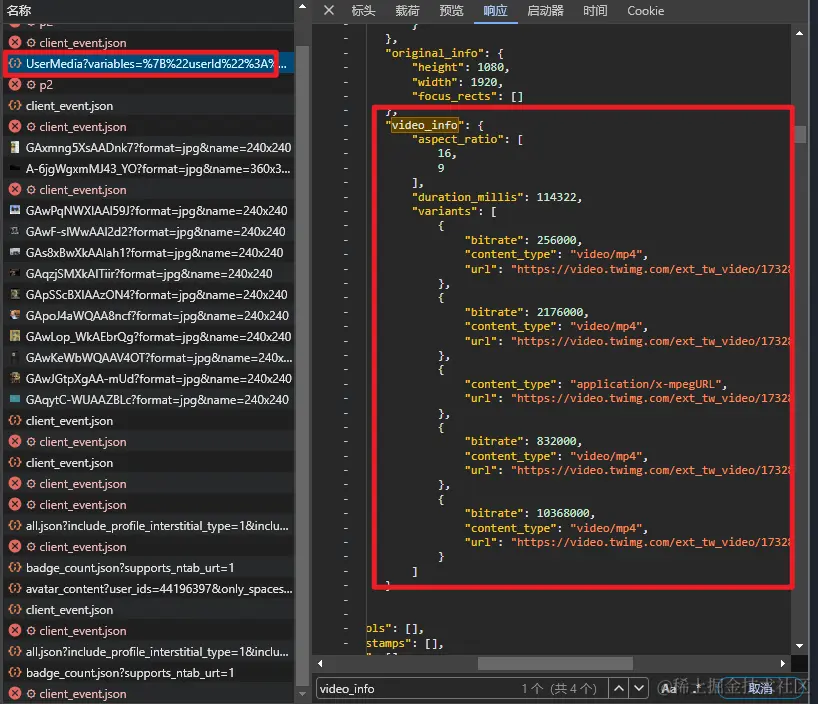The height and width of the screenshot is (704, 818).
Task: Click the "focus_rects": [] line
Action: pyautogui.click(x=467, y=96)
